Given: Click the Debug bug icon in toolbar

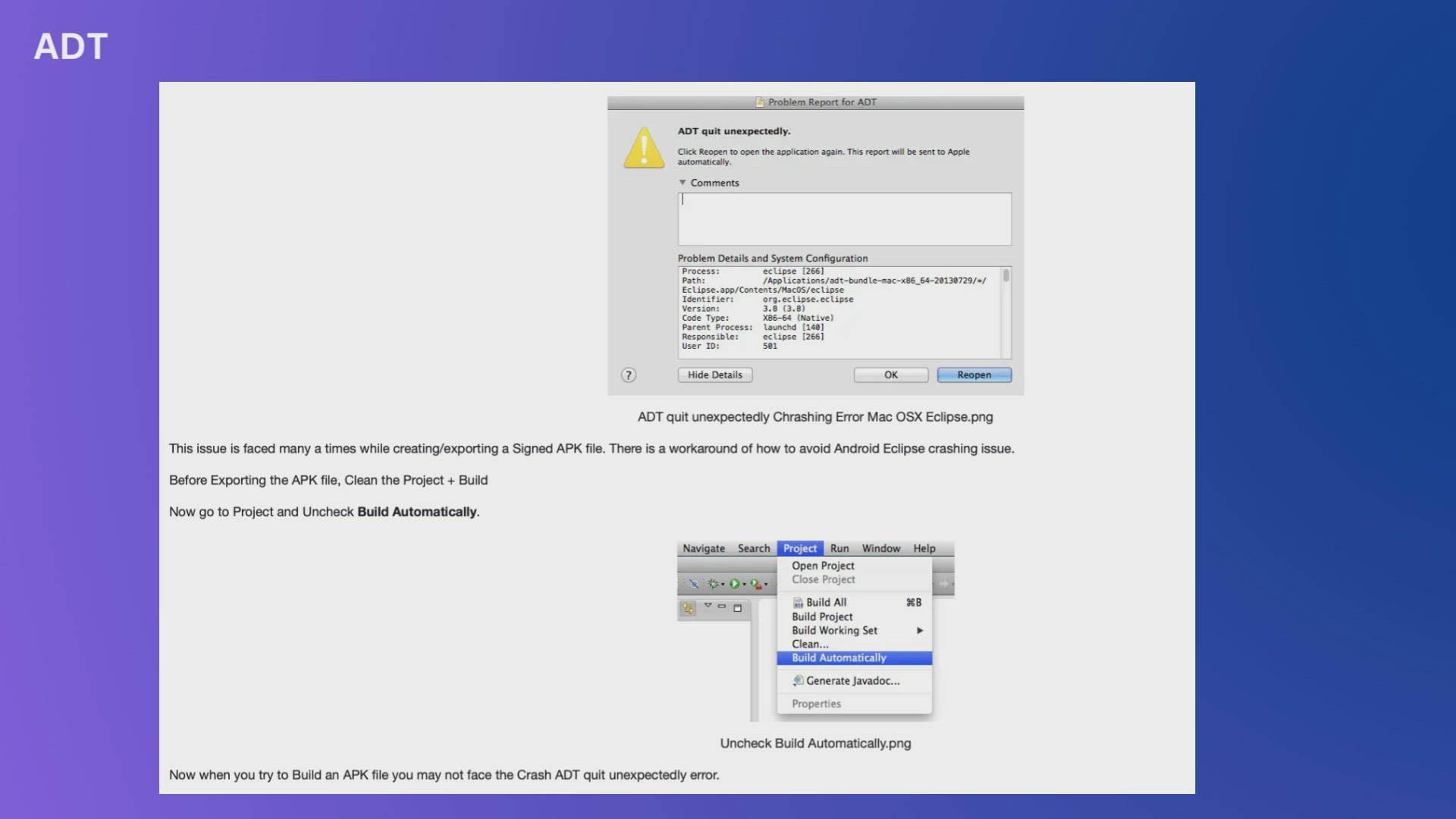Looking at the screenshot, I should click(713, 584).
